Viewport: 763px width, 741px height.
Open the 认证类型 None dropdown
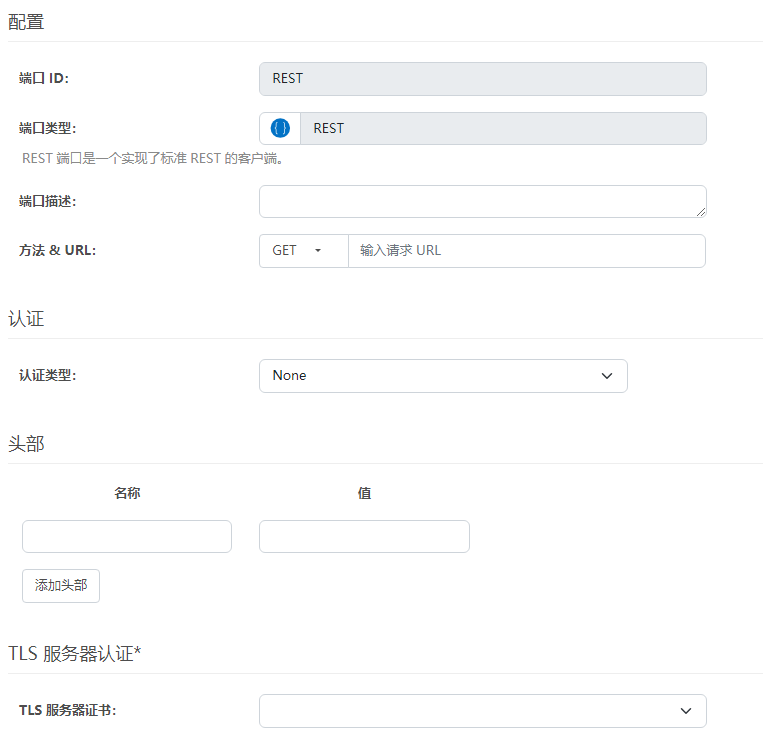(443, 376)
